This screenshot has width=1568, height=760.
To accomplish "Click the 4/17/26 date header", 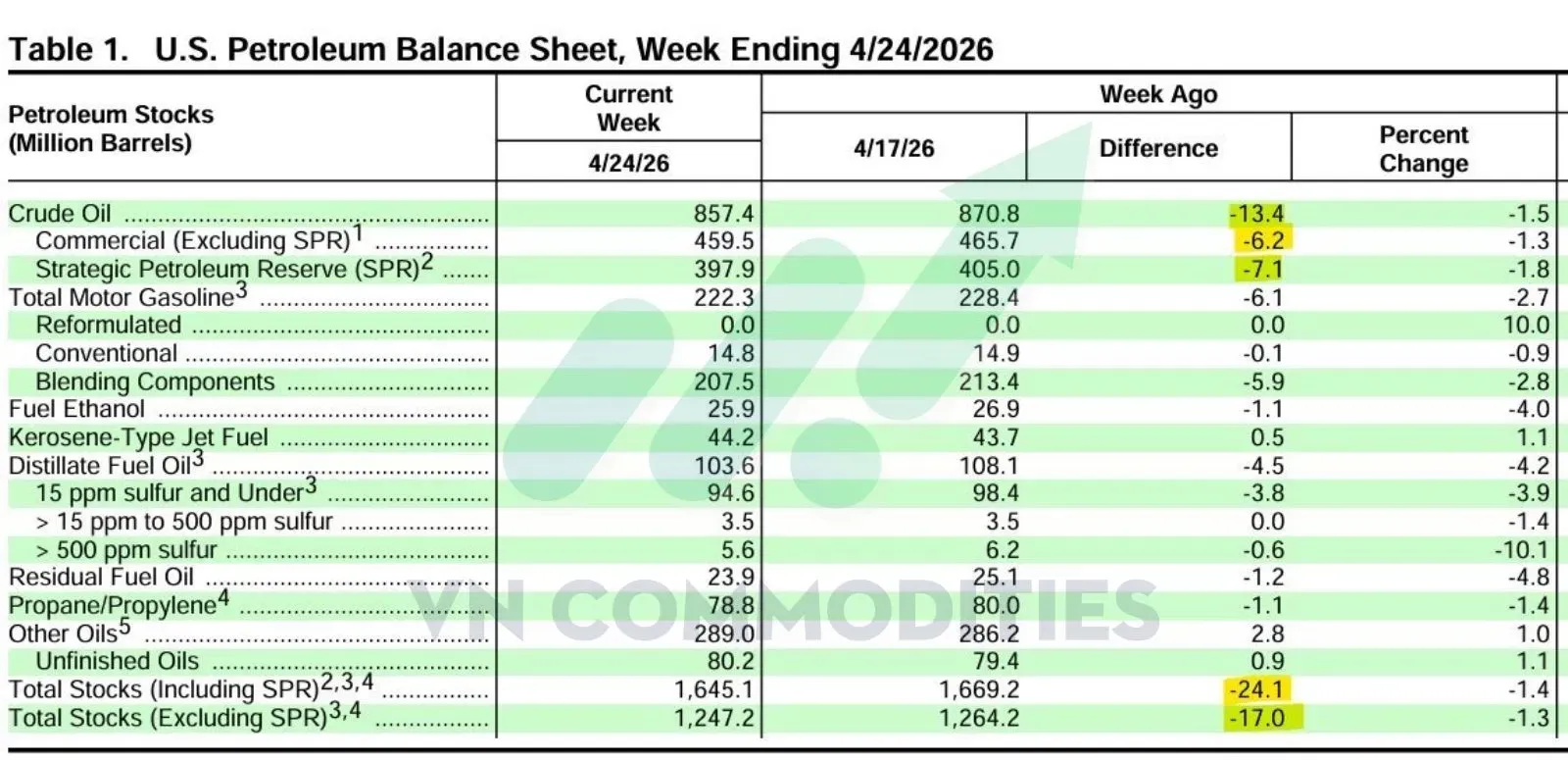I will tap(894, 148).
